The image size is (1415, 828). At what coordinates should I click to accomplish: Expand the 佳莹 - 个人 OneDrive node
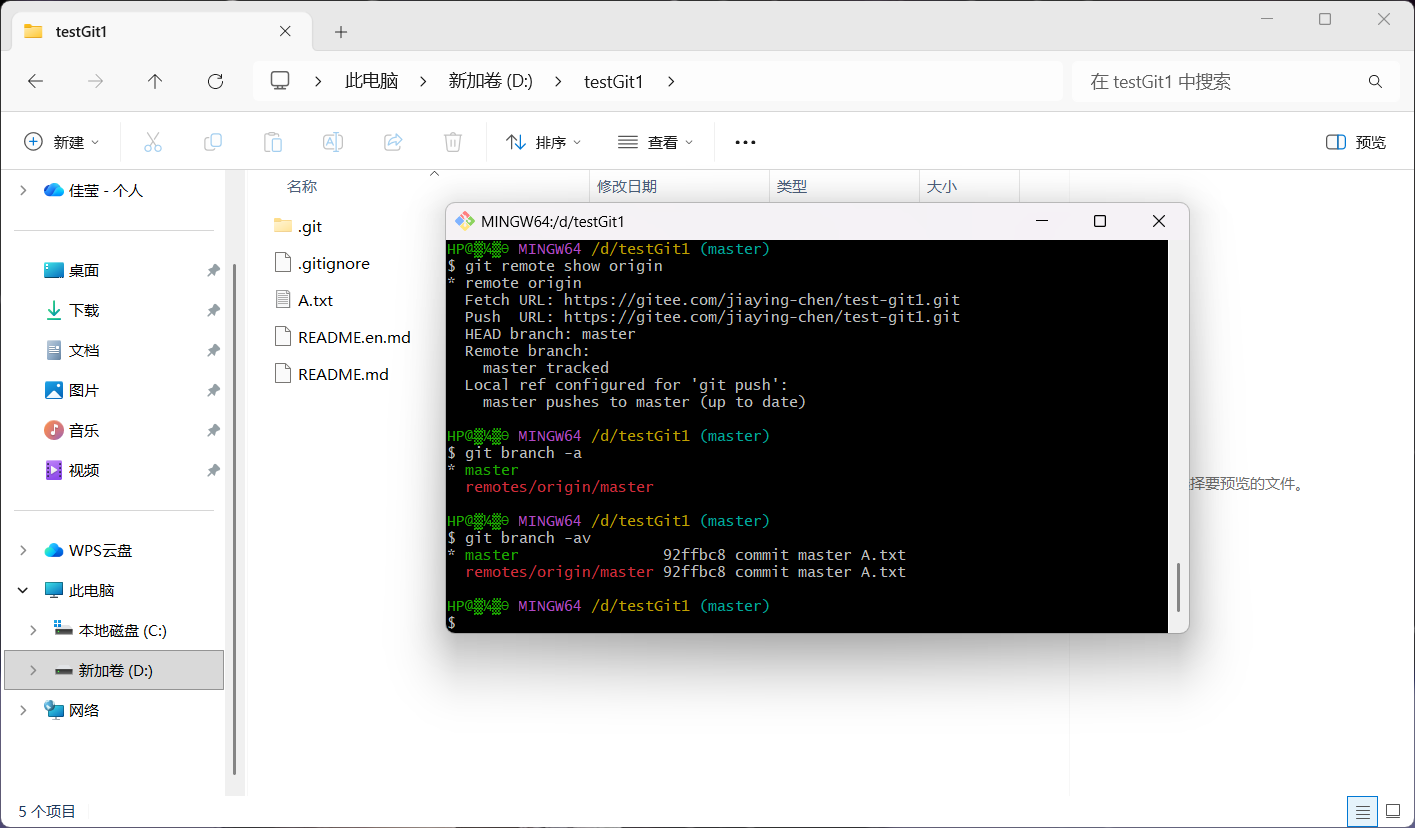click(x=23, y=190)
